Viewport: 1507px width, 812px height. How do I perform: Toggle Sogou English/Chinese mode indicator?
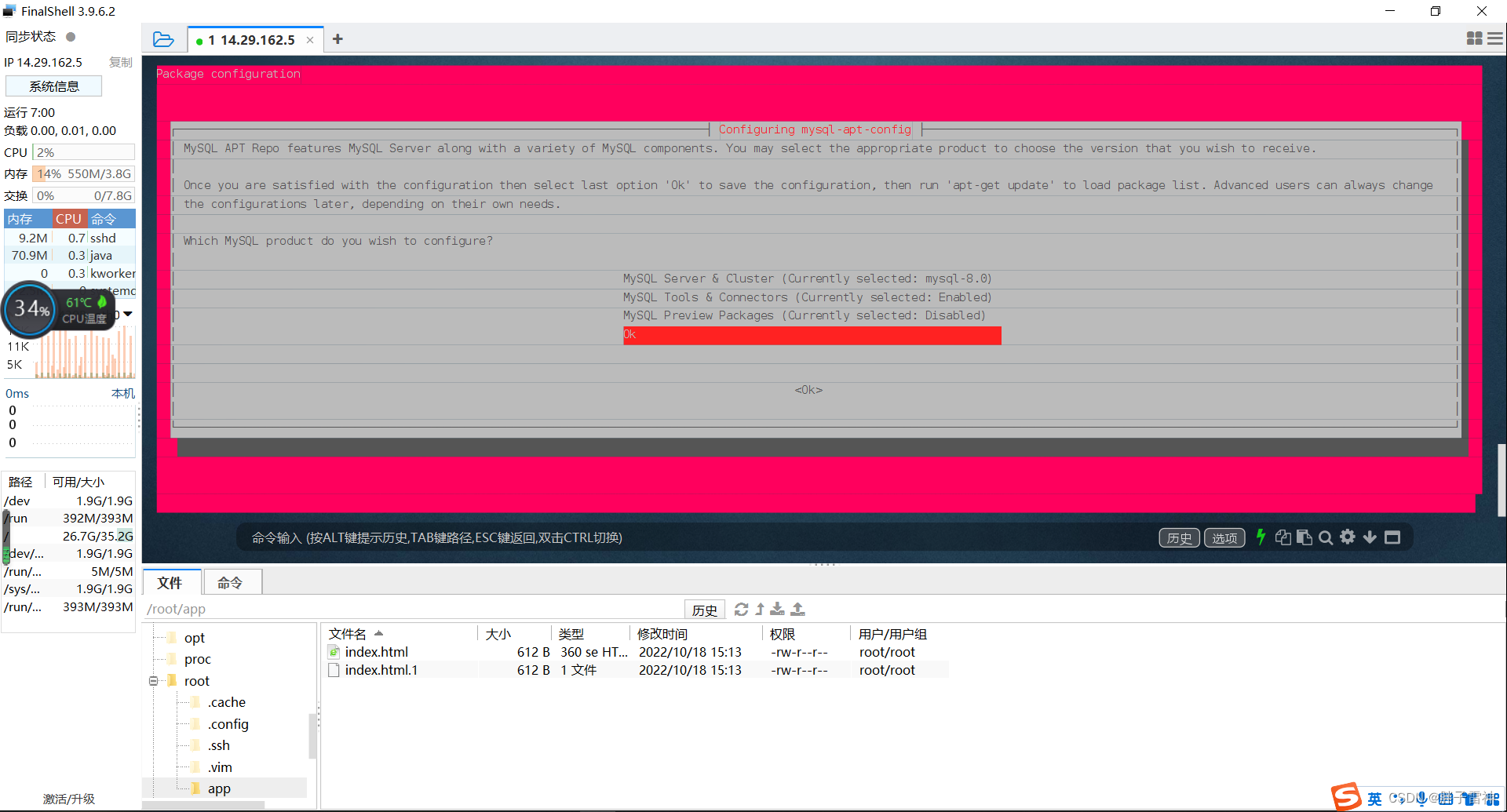click(1374, 799)
